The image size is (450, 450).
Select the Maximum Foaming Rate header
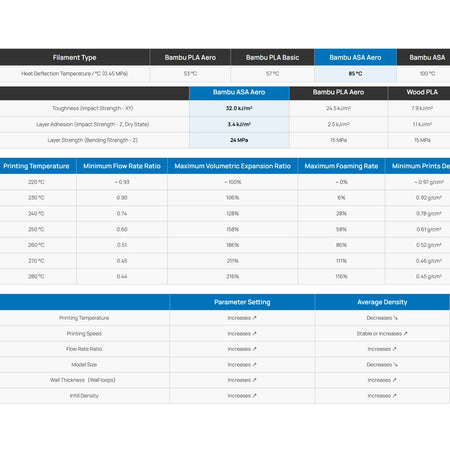click(x=341, y=166)
